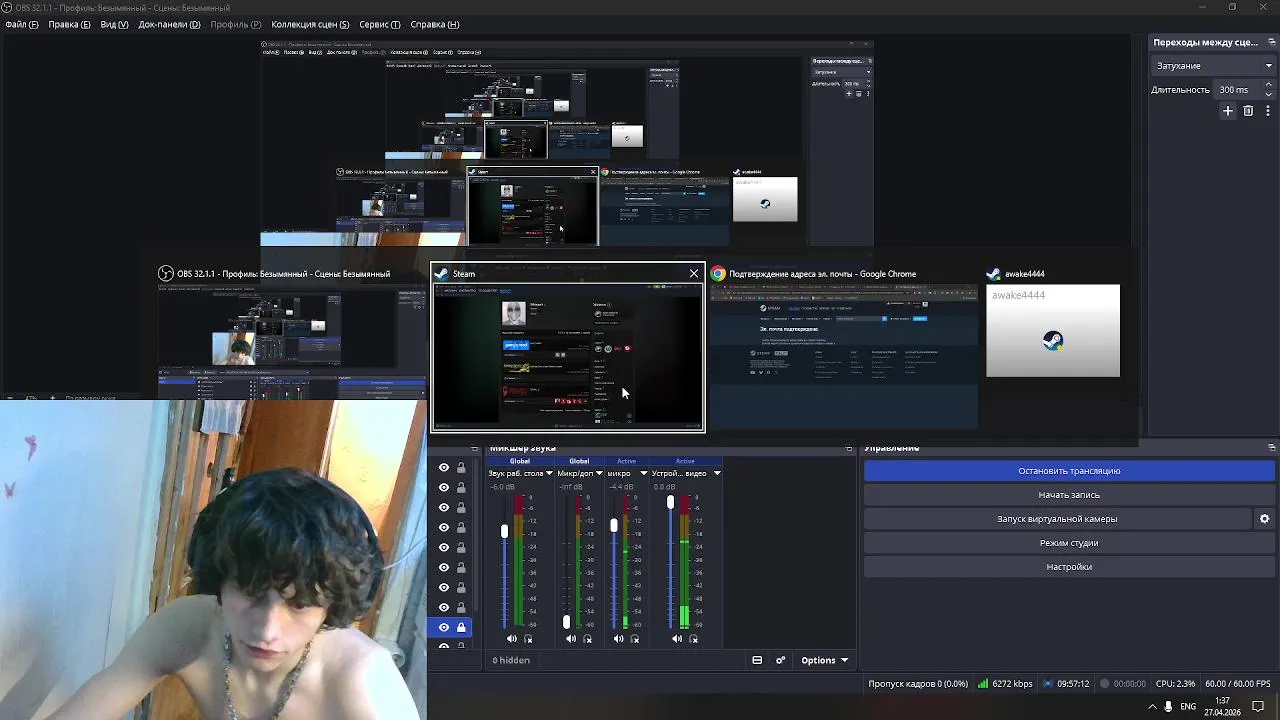The width and height of the screenshot is (1280, 720).
Task: Toggle monitoring headphones icon for Устрой… видео
Action: pos(694,639)
